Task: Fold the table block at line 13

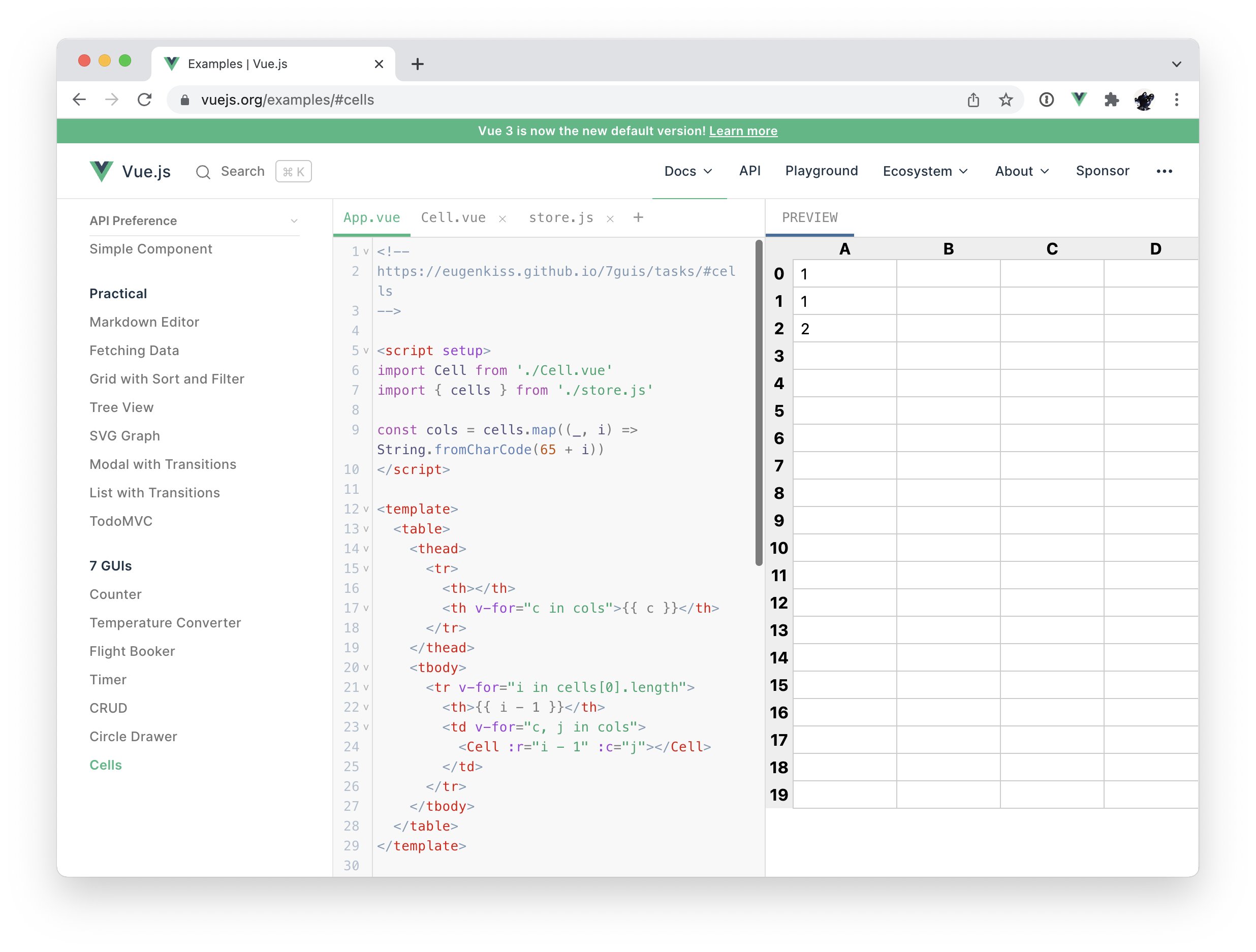Action: pyautogui.click(x=366, y=529)
